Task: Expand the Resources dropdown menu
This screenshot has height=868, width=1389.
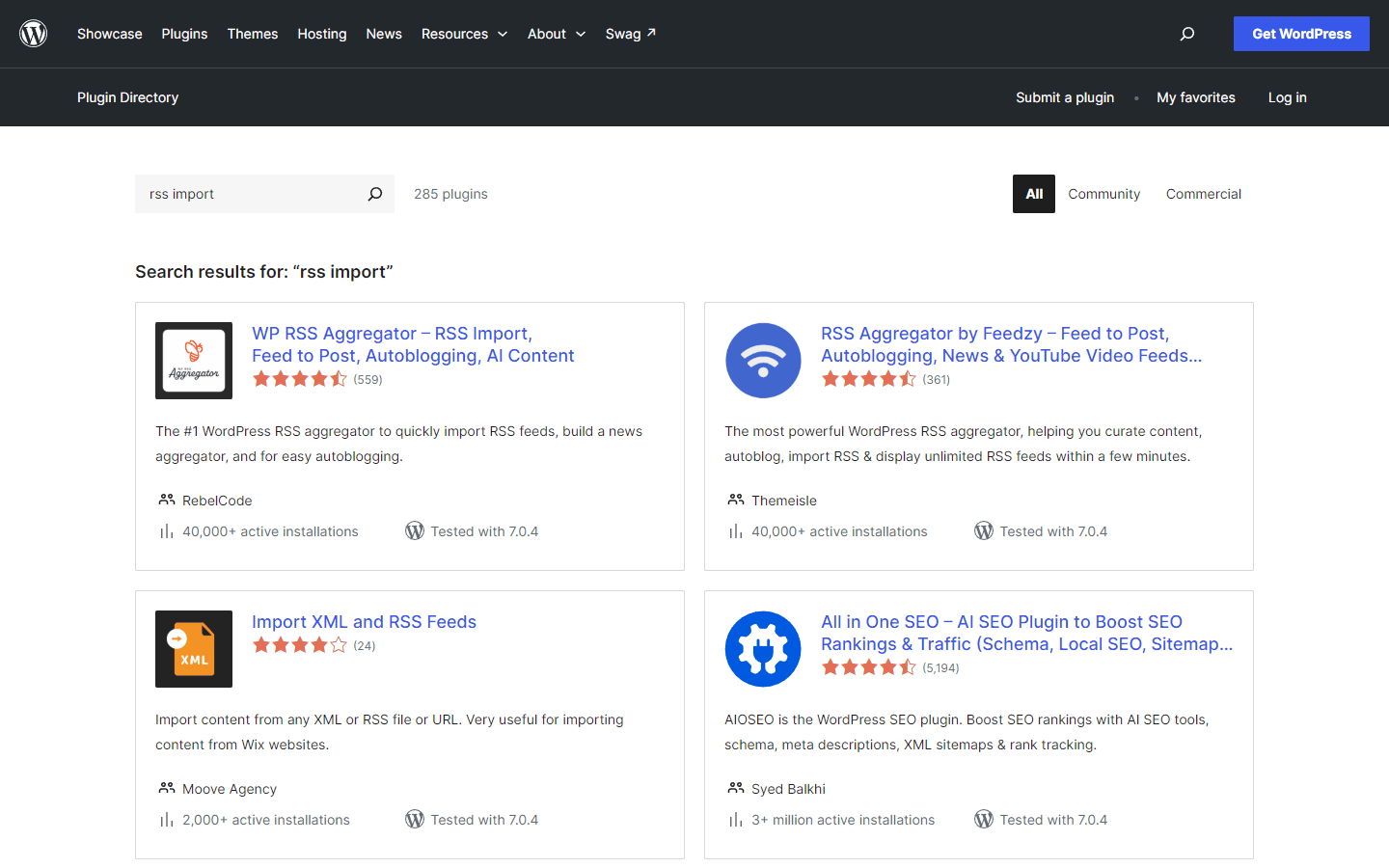Action: (x=464, y=34)
